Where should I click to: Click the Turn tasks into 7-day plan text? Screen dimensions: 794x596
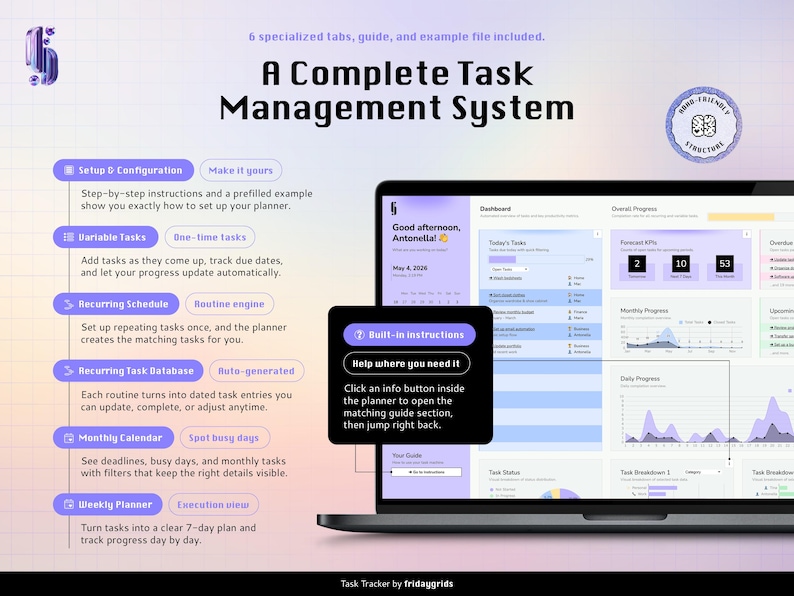click(x=168, y=534)
